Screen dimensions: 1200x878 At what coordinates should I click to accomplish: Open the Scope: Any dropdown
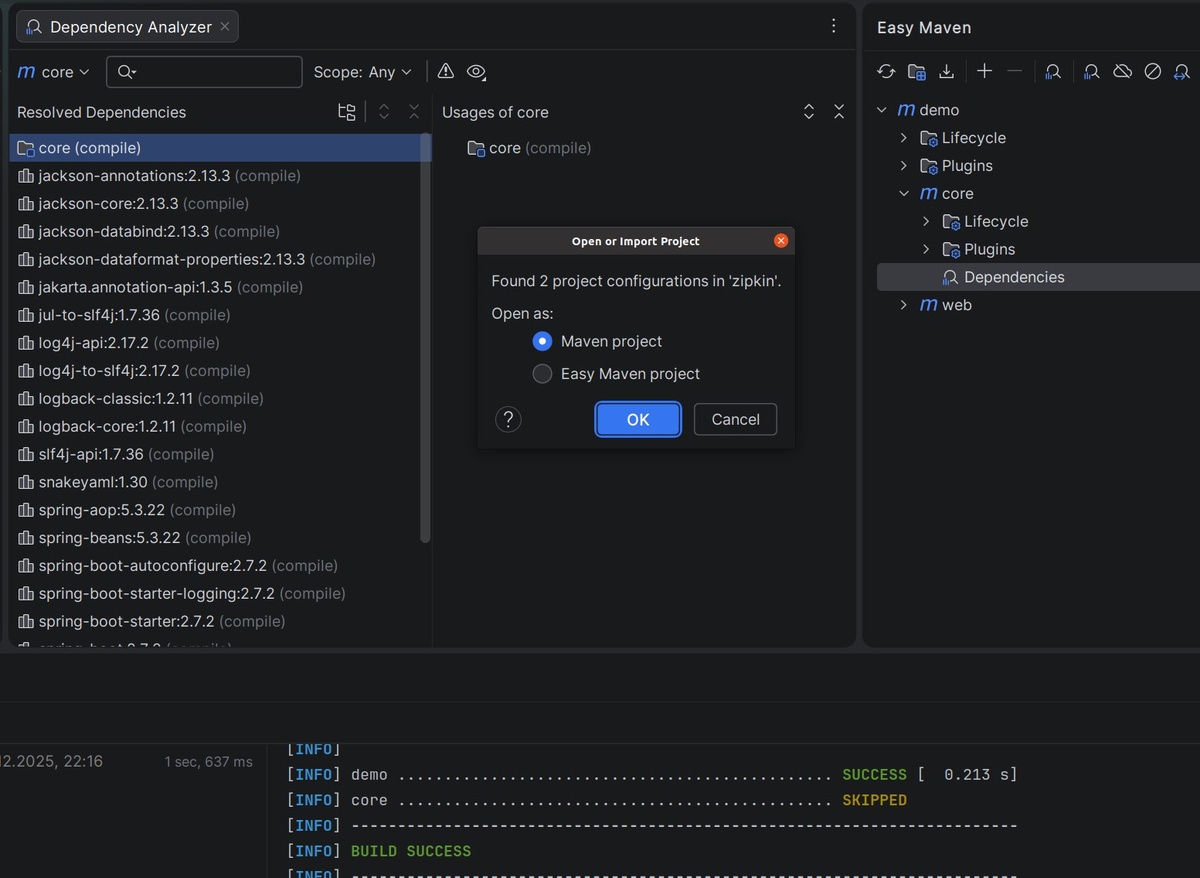tap(362, 72)
